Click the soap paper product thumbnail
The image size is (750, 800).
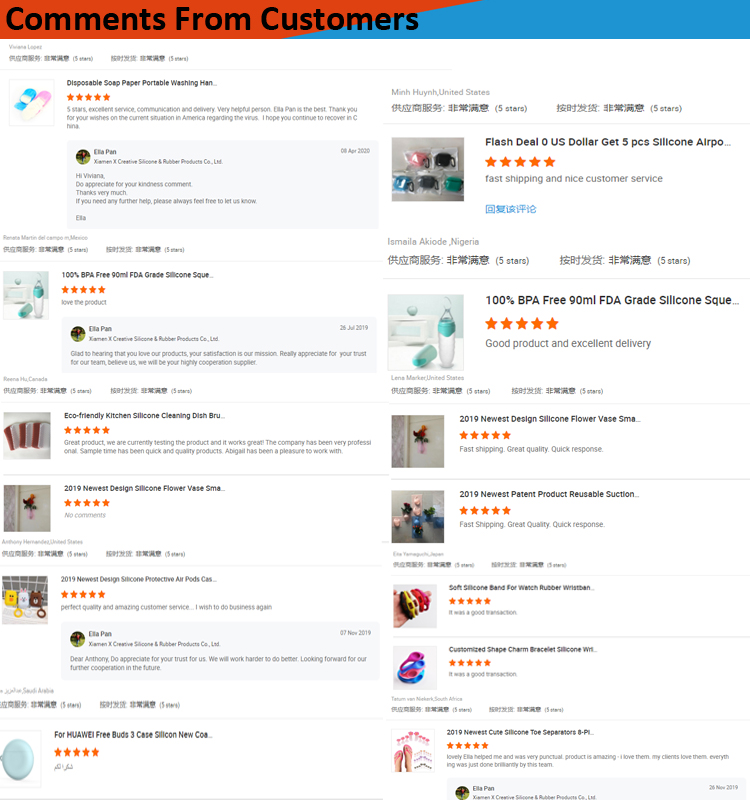(x=32, y=103)
